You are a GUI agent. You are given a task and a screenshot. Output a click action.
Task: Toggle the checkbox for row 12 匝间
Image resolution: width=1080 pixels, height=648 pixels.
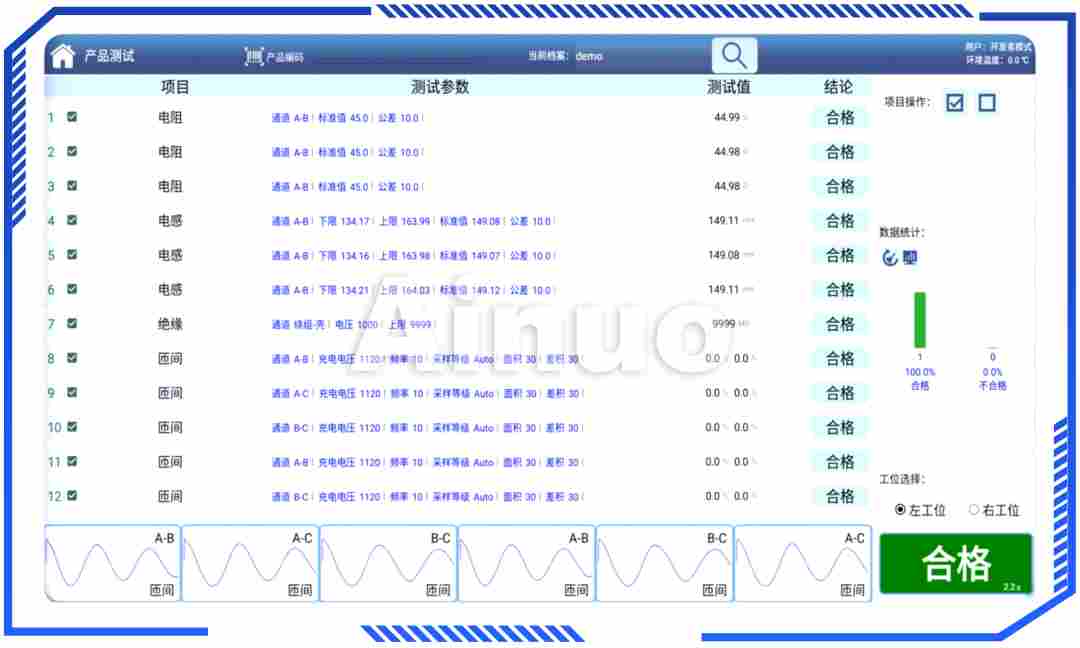[x=72, y=496]
